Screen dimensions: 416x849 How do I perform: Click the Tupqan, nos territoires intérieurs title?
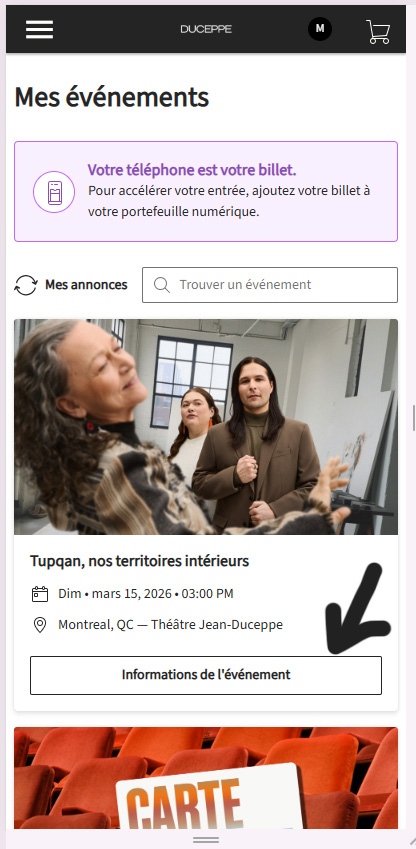(x=140, y=561)
